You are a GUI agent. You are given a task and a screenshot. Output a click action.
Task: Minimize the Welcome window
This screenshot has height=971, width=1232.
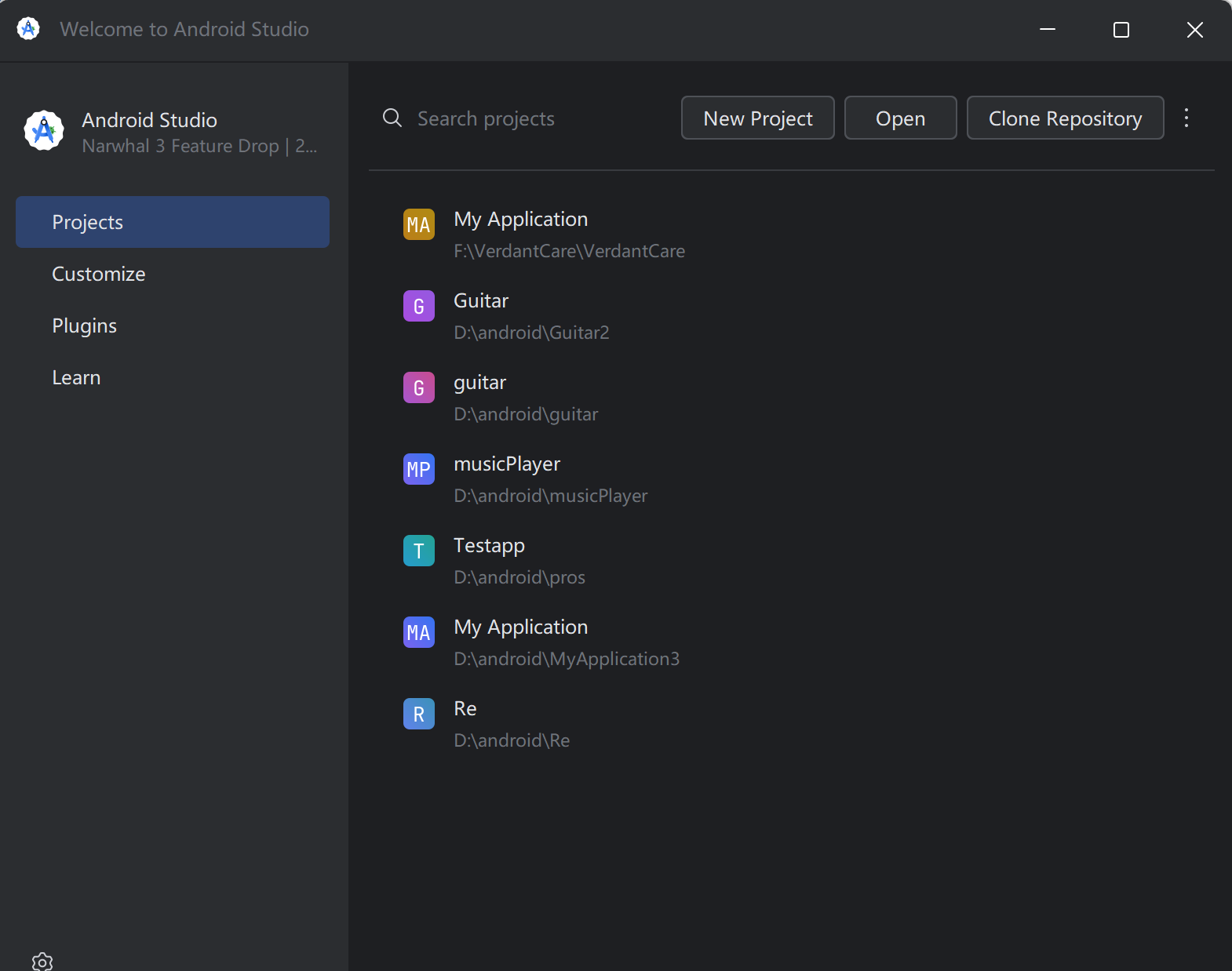click(1048, 30)
